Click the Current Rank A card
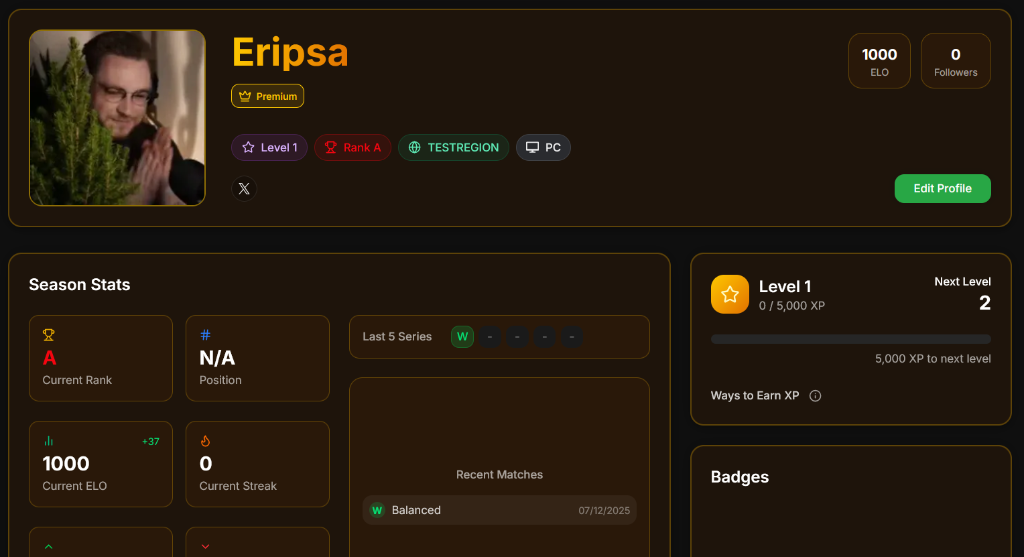This screenshot has width=1024, height=557. [x=101, y=358]
